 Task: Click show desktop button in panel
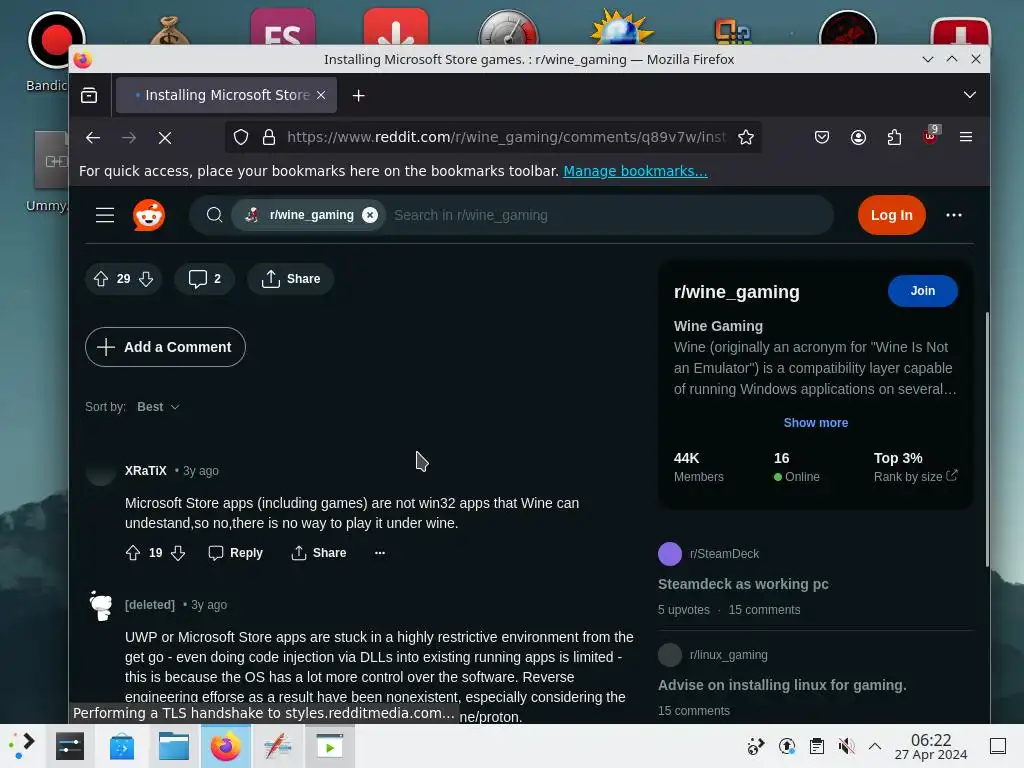click(998, 746)
